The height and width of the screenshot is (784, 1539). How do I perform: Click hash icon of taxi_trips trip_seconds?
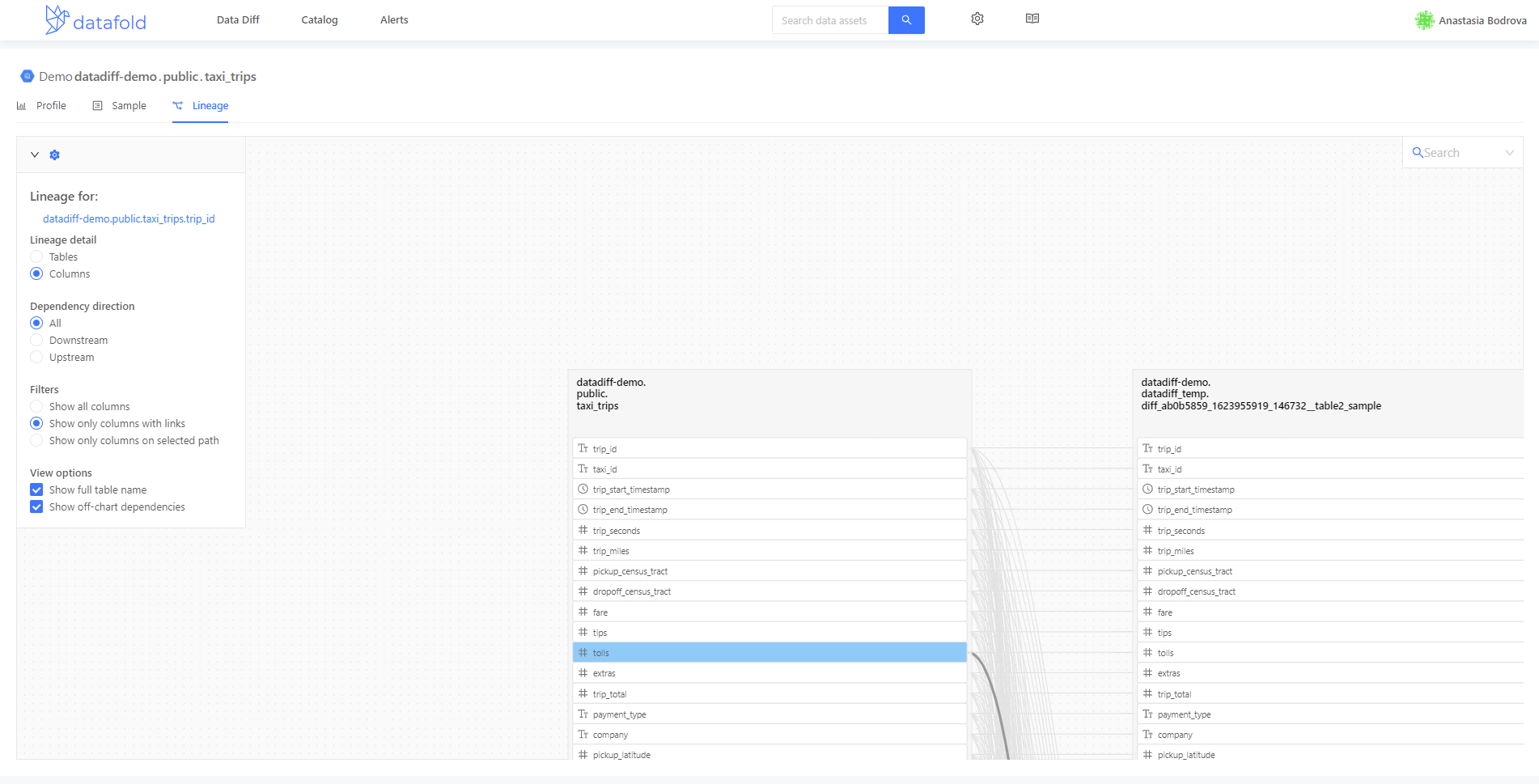click(583, 530)
